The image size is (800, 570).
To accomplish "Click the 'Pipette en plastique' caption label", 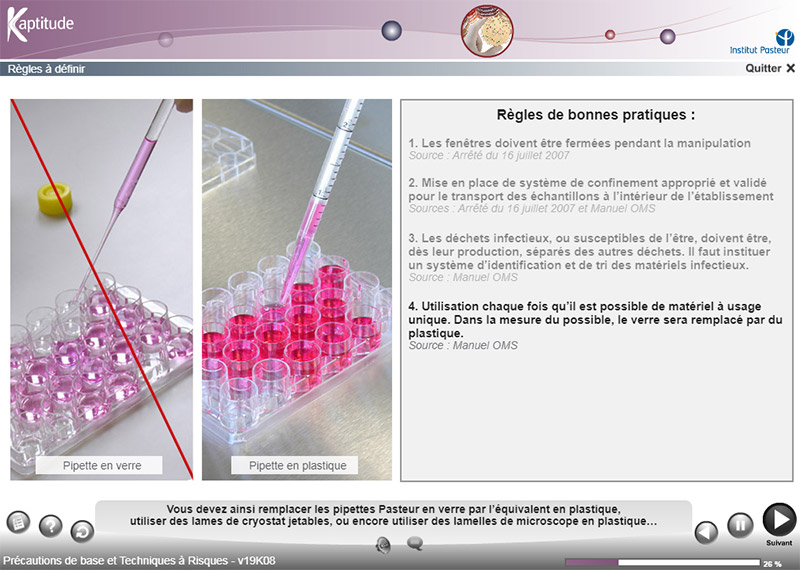I will tap(297, 465).
